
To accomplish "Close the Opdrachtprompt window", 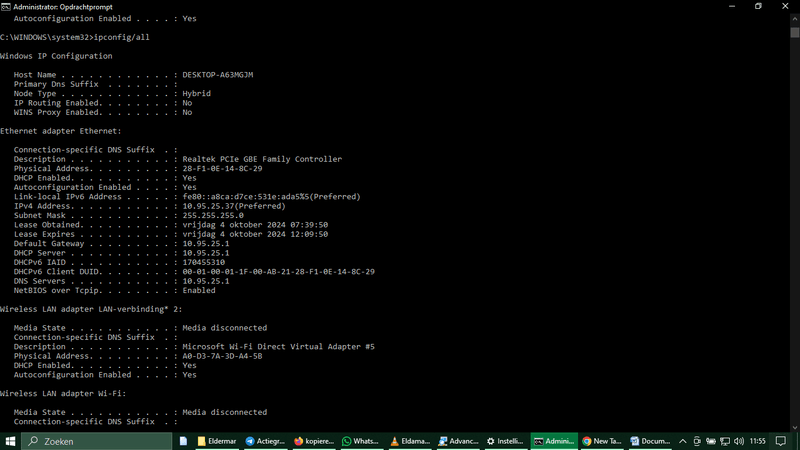I will pos(785,6).
